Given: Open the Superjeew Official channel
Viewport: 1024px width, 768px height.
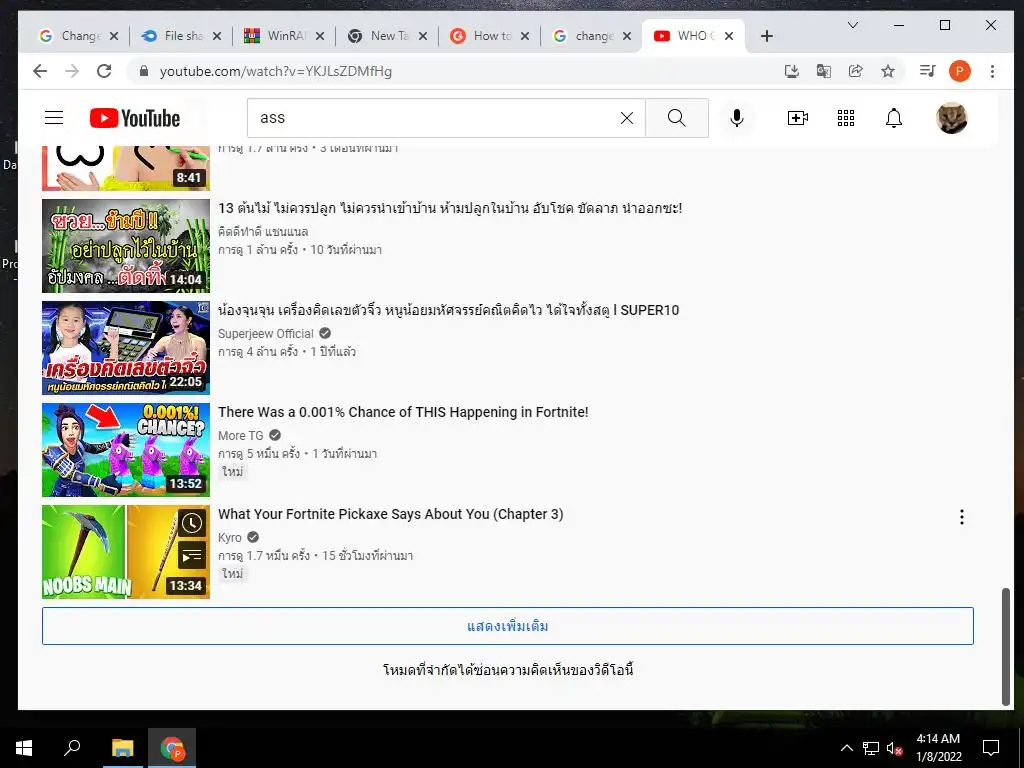Looking at the screenshot, I should tap(266, 334).
